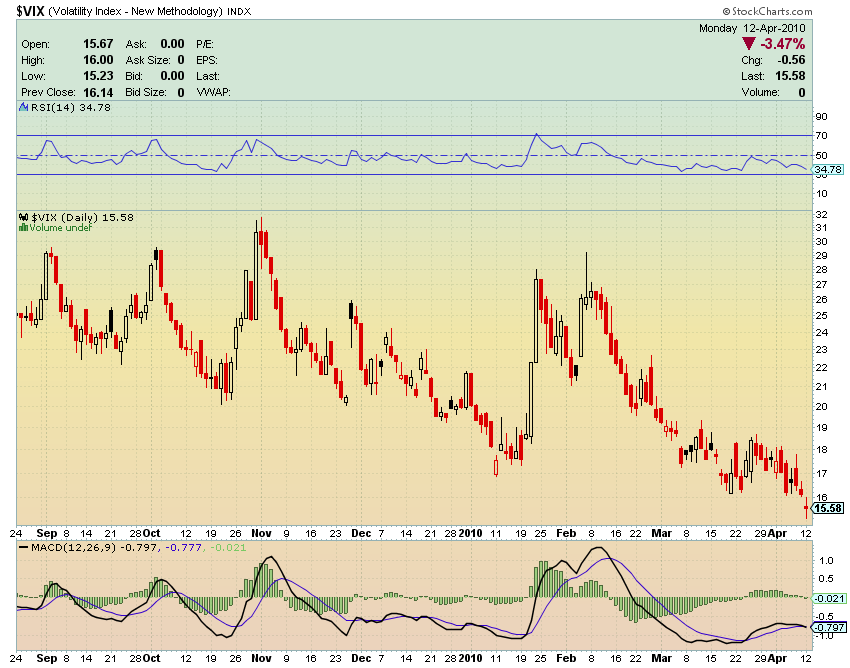Click the green -0.021 histogram value in legend
This screenshot has height=668, width=850.
[227, 548]
